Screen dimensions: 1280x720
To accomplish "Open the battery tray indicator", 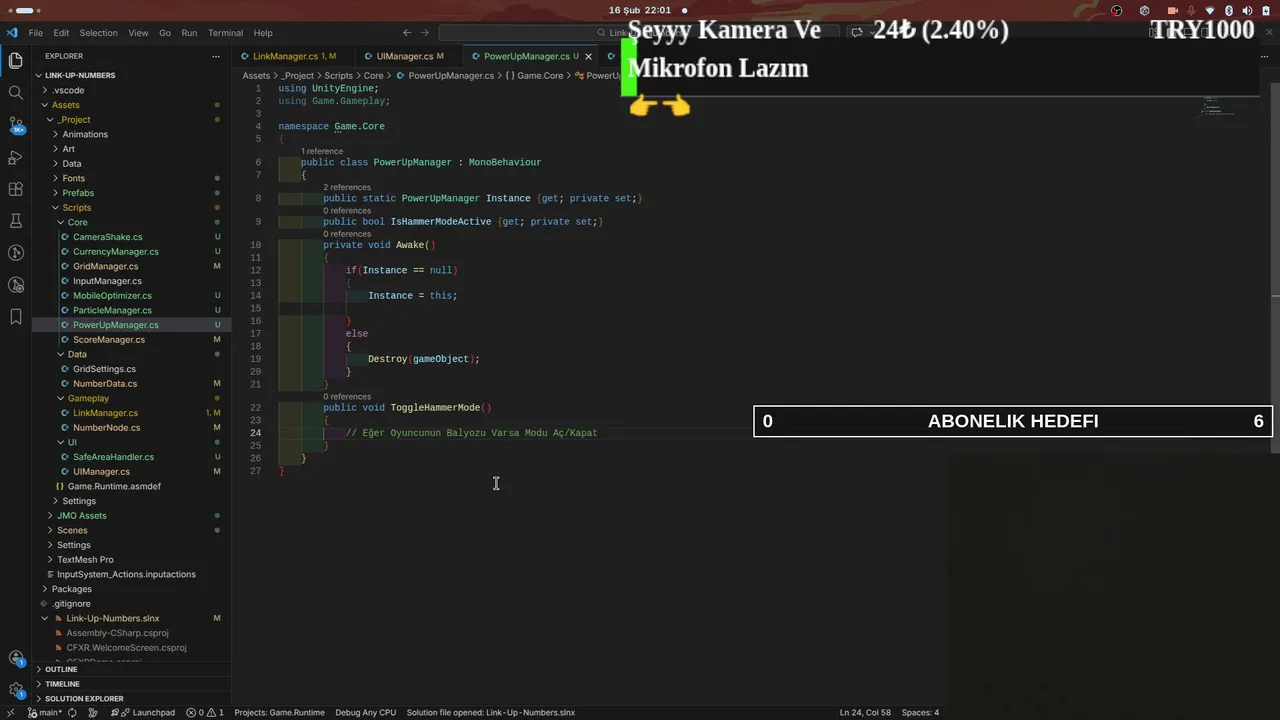I will (x=1268, y=10).
